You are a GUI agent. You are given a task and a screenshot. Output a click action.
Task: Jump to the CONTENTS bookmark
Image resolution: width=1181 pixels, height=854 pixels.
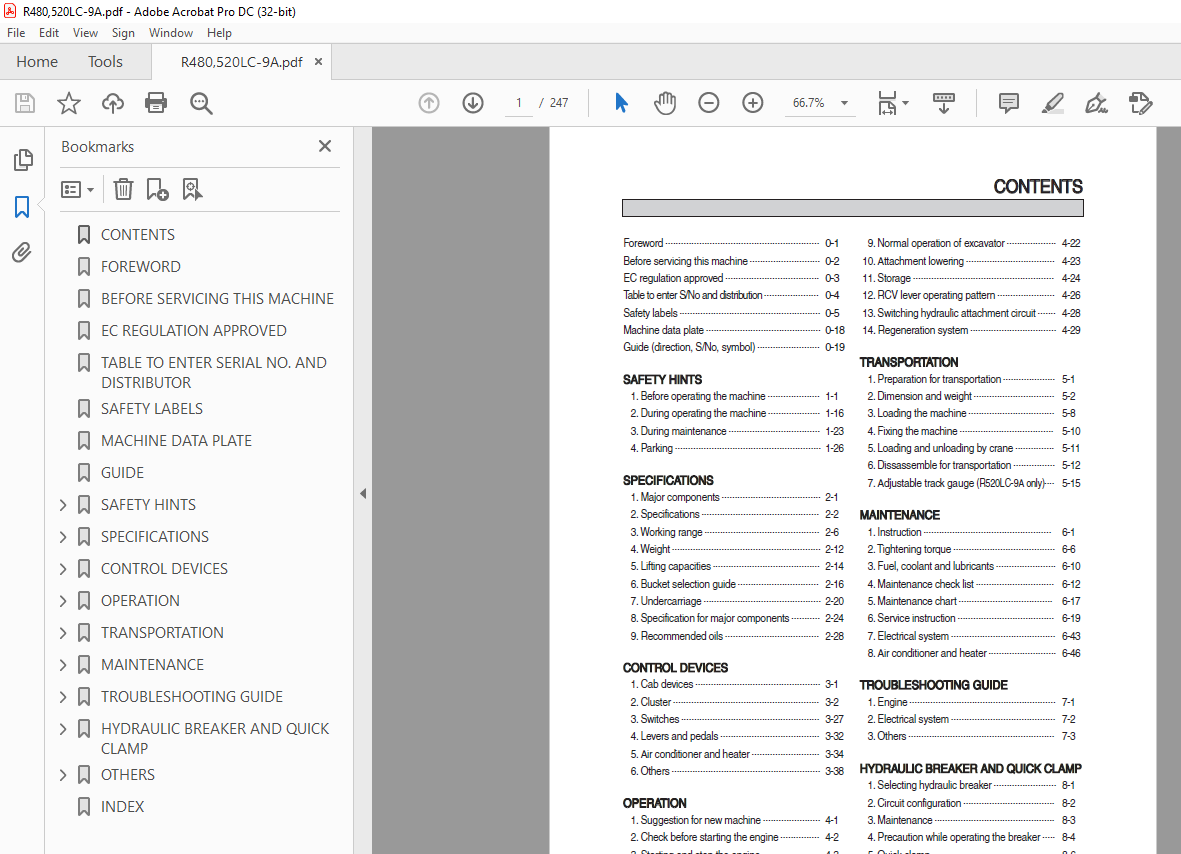[x=138, y=235]
